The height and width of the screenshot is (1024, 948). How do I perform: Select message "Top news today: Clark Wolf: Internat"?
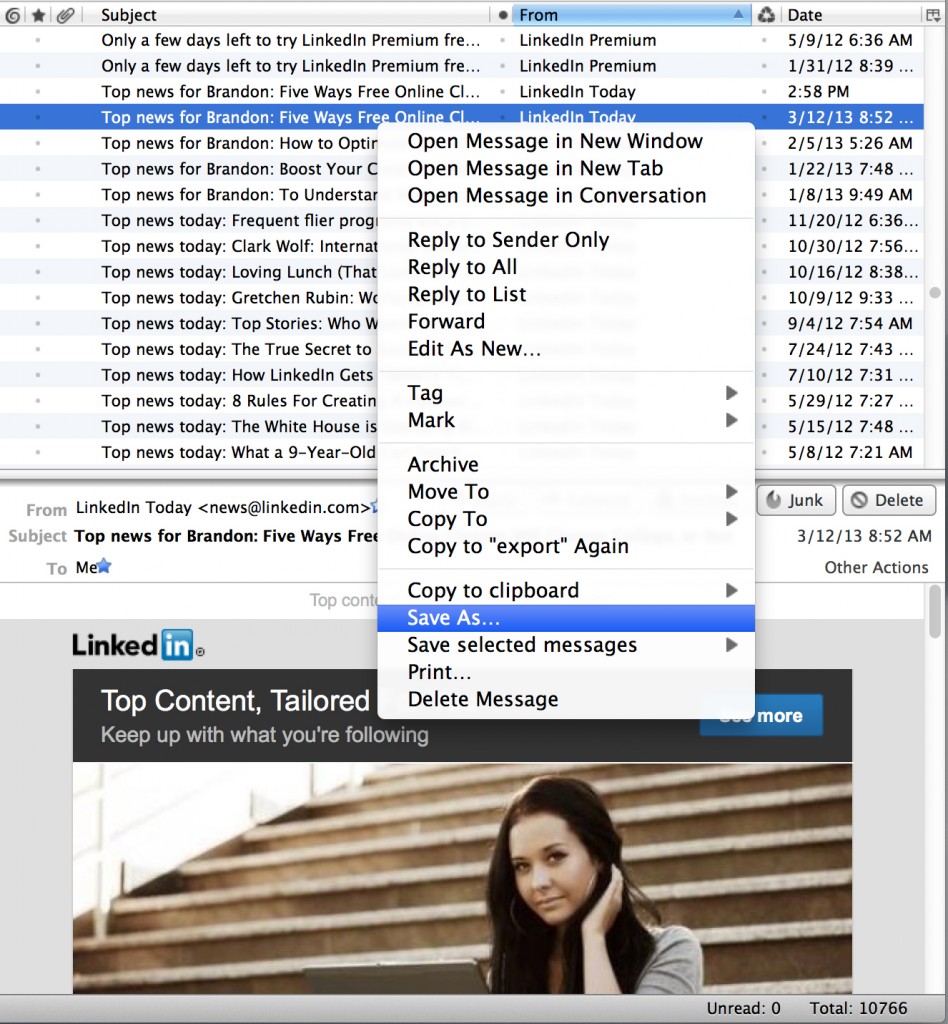[239, 246]
